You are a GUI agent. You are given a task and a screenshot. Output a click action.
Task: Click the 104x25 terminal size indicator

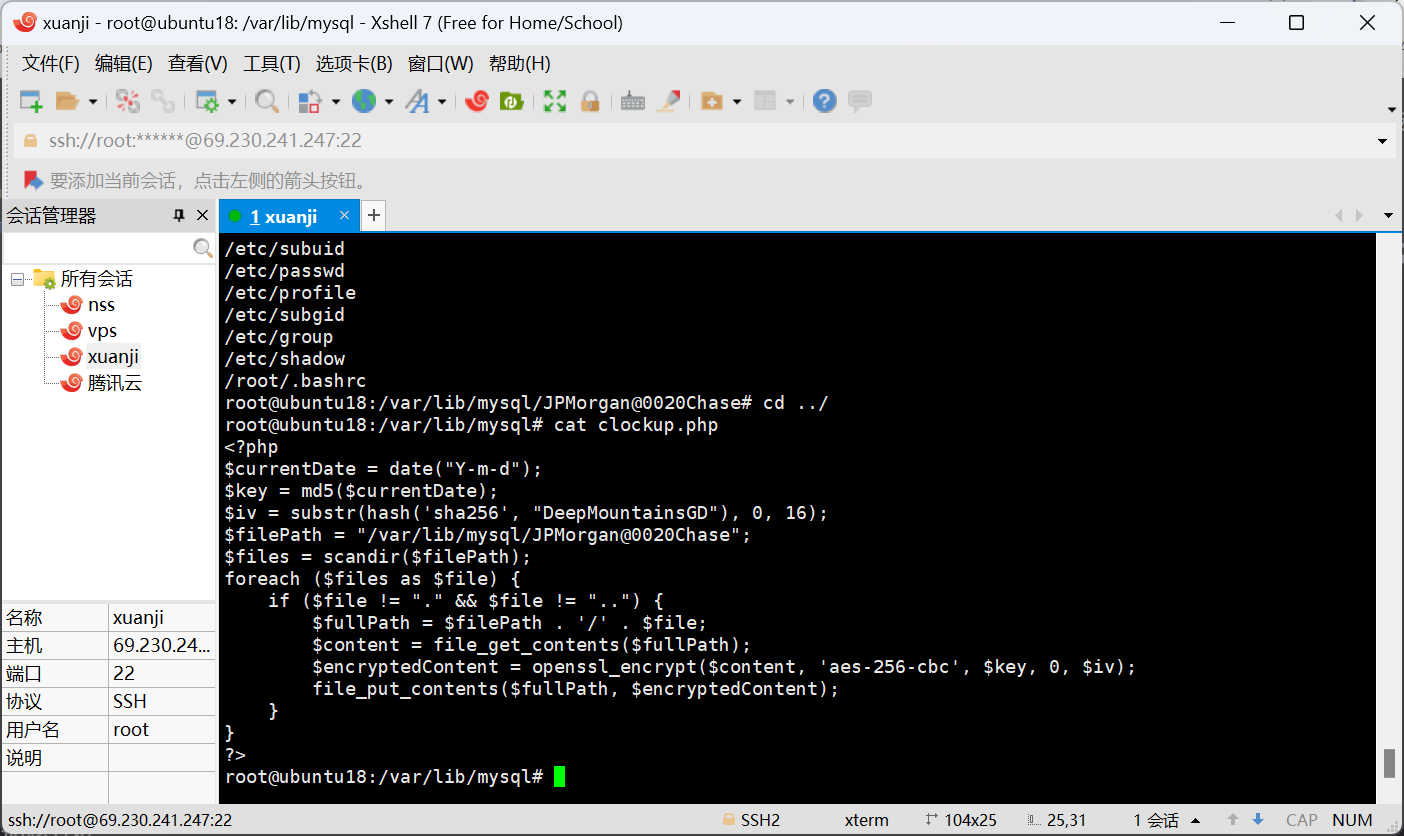click(961, 820)
